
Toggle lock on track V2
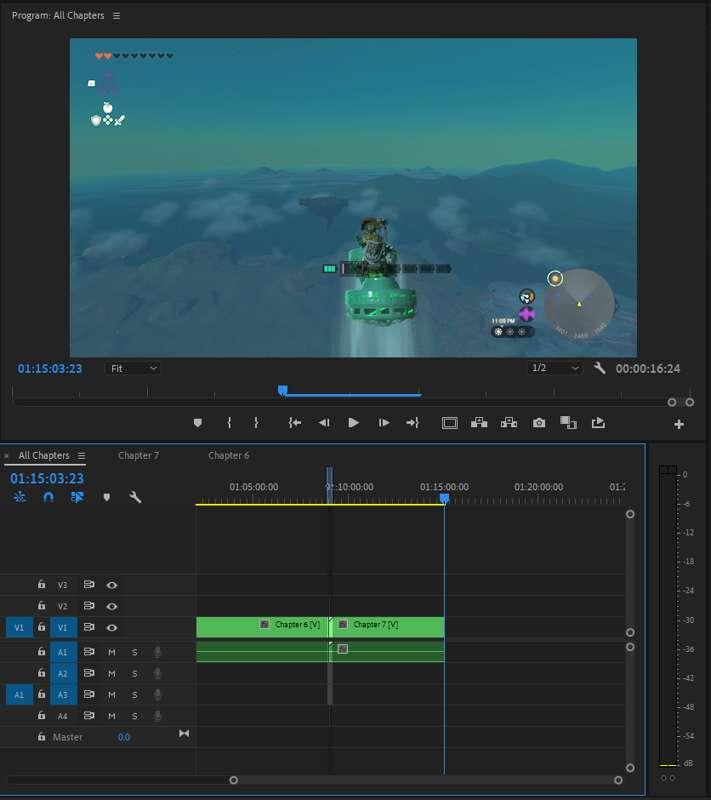pyautogui.click(x=41, y=606)
